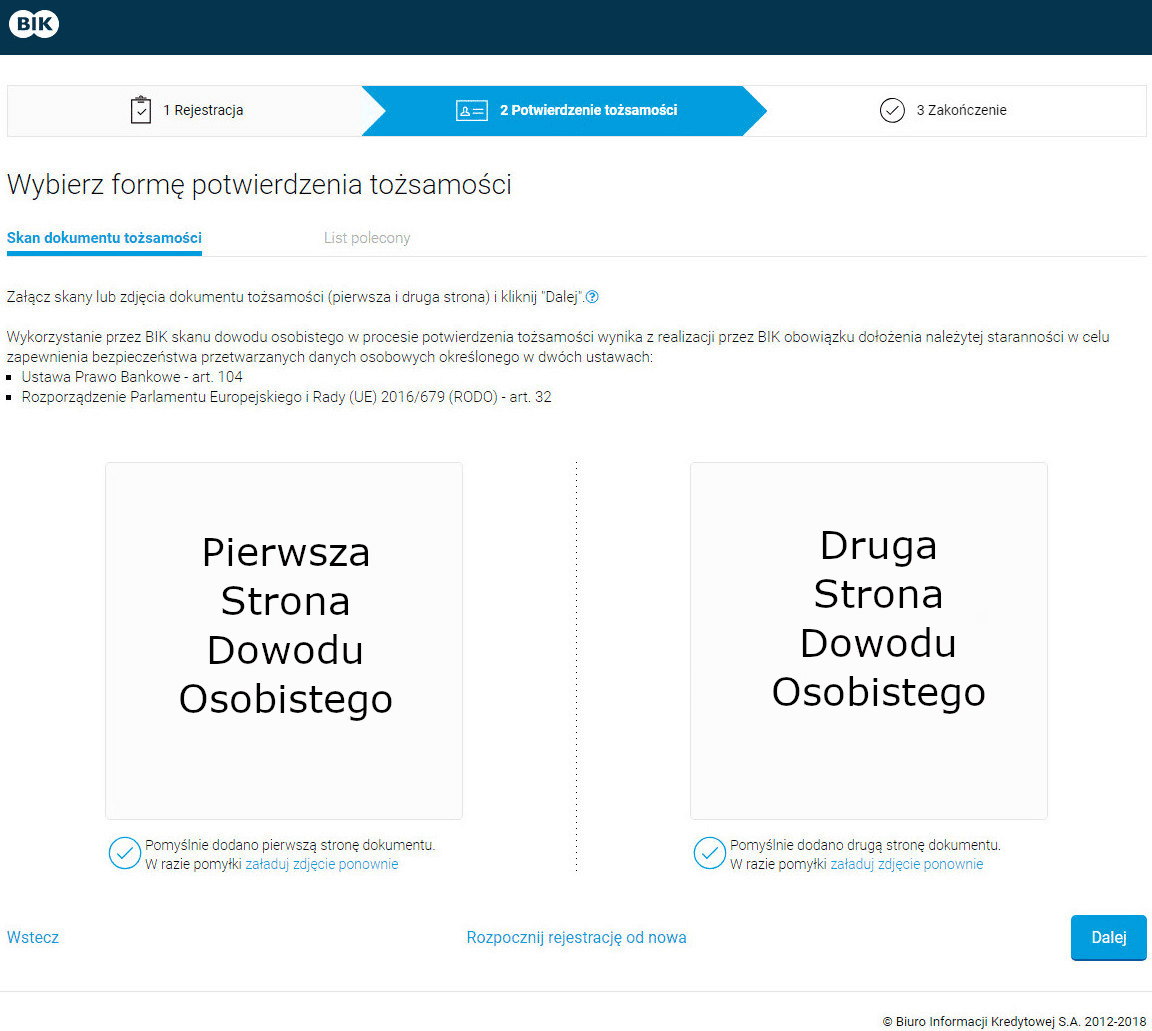Click the success checkmark under second document page
The width and height of the screenshot is (1152, 1031).
tap(709, 854)
